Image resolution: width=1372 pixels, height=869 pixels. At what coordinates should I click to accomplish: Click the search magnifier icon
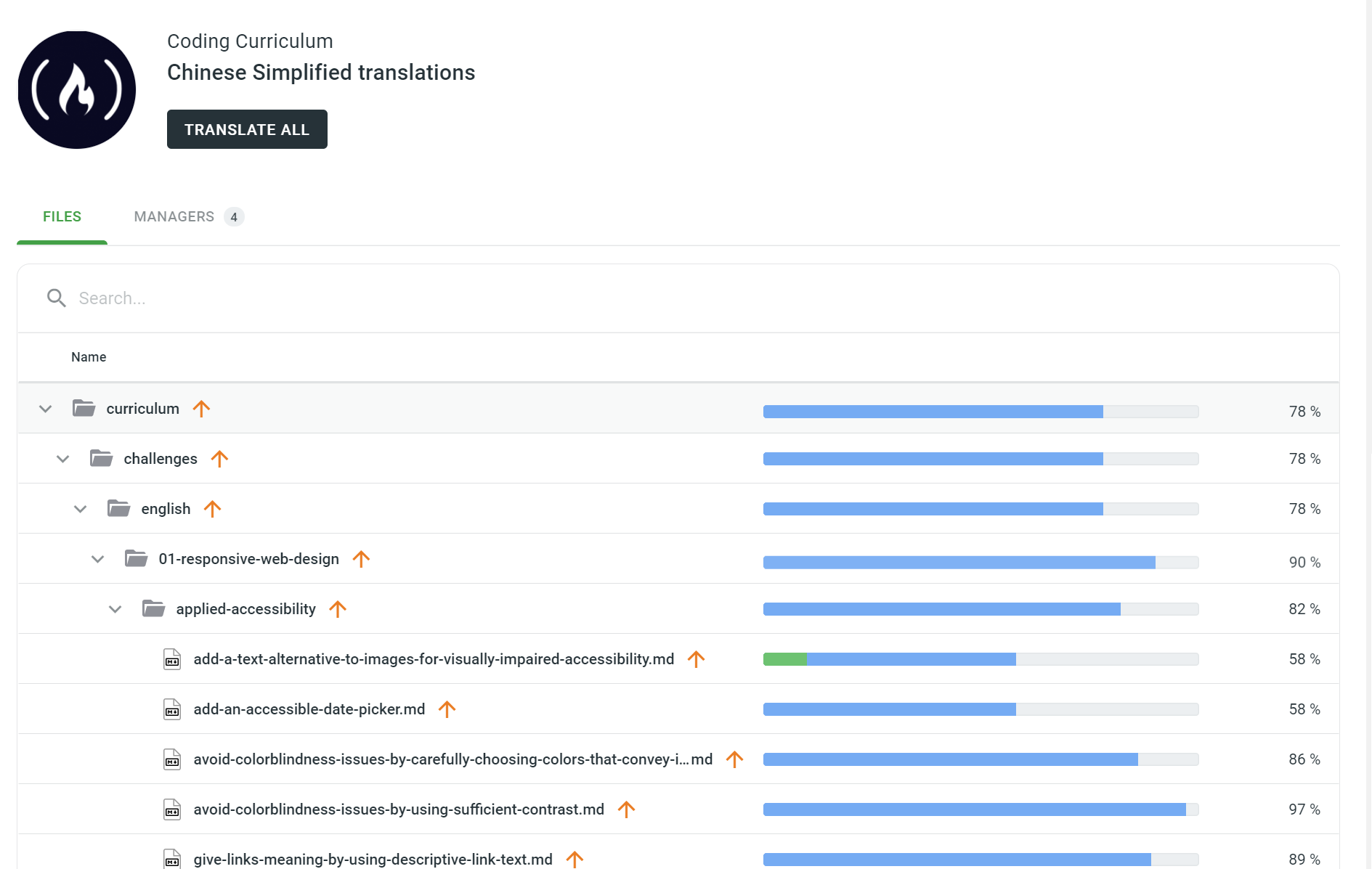click(x=57, y=298)
